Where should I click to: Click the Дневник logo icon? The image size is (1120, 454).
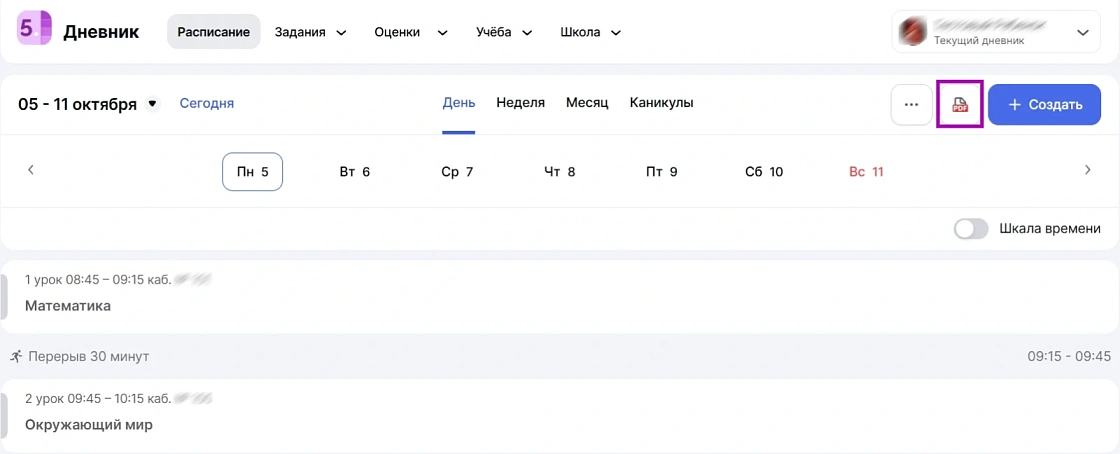[x=35, y=29]
